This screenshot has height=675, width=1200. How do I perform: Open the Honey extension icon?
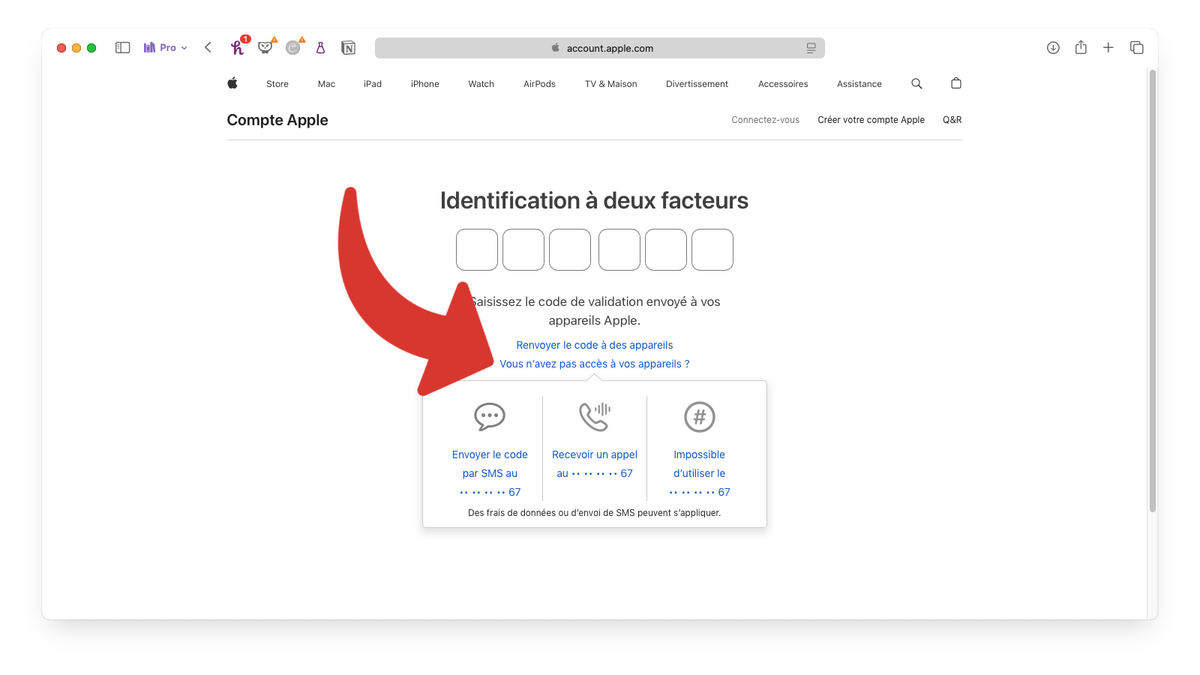[x=238, y=47]
